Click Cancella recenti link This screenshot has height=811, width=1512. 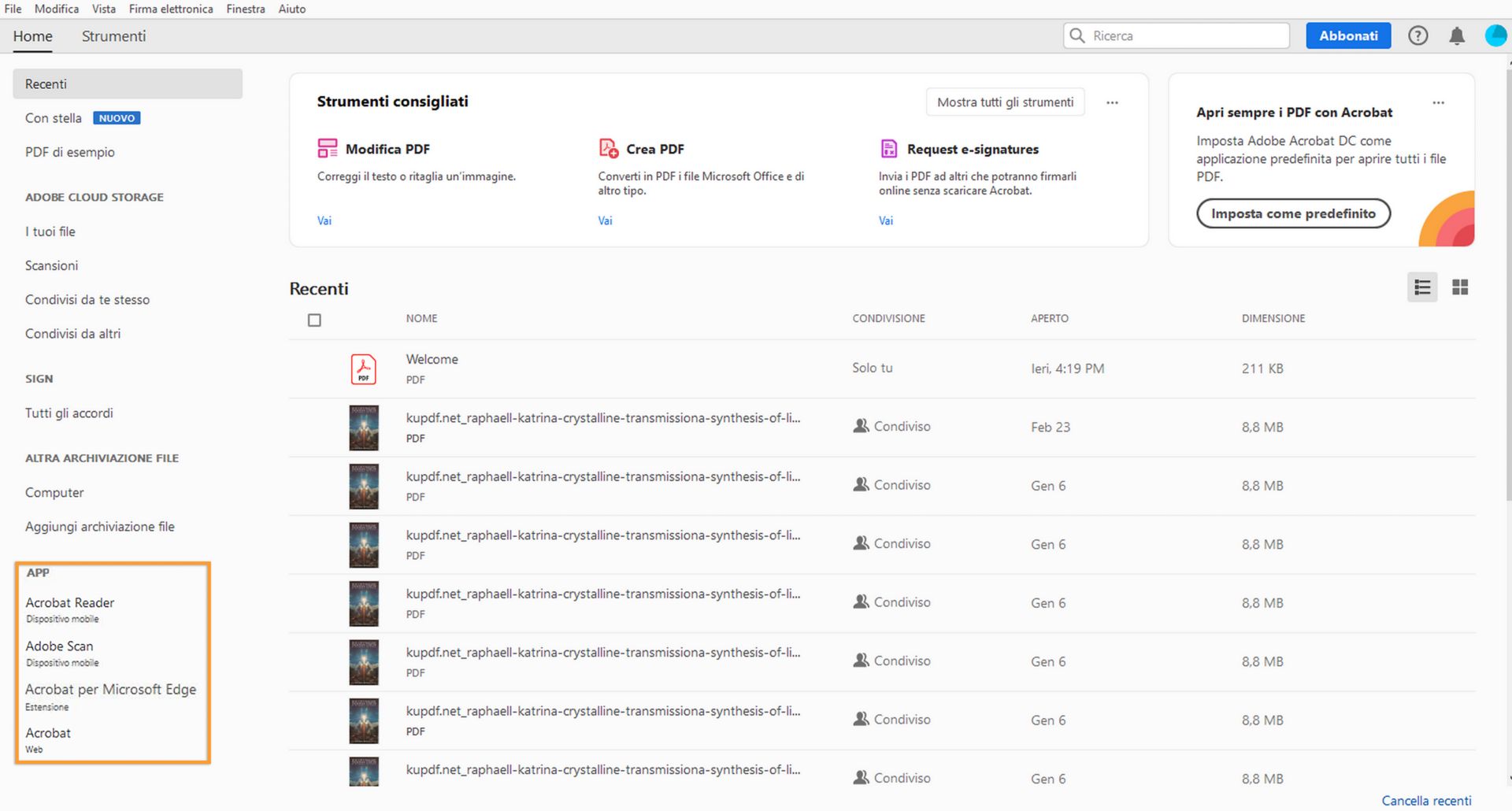point(1426,800)
